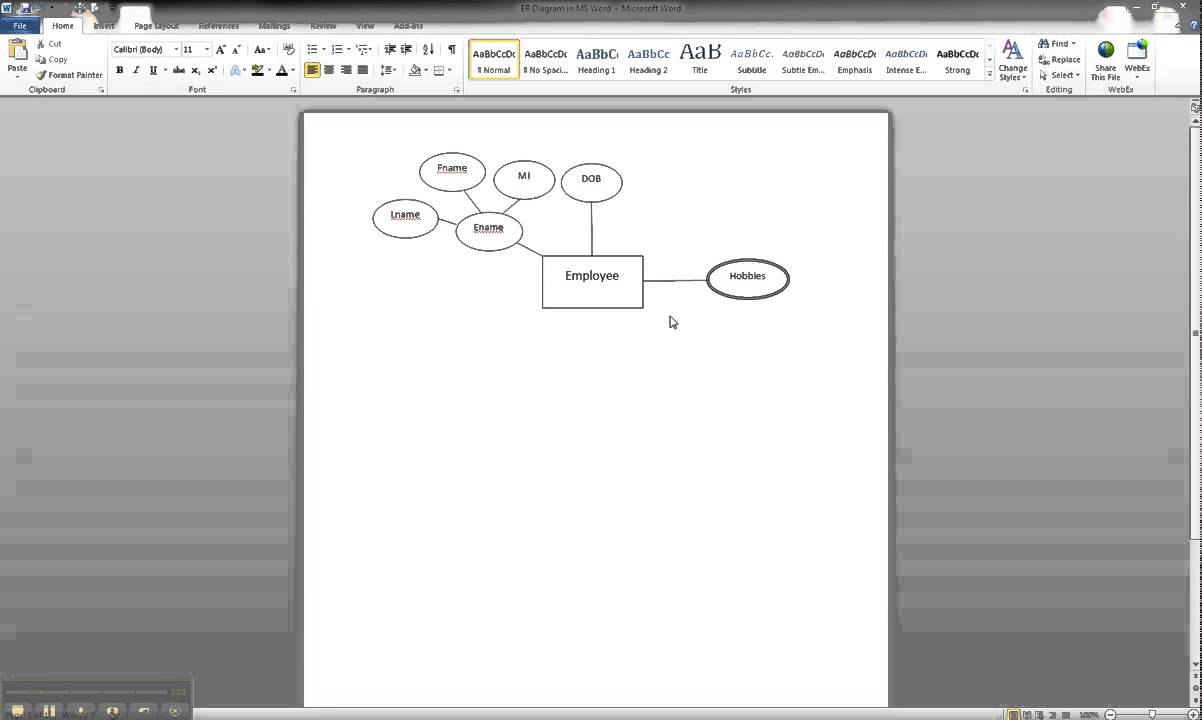Insert bulleted list

312,49
